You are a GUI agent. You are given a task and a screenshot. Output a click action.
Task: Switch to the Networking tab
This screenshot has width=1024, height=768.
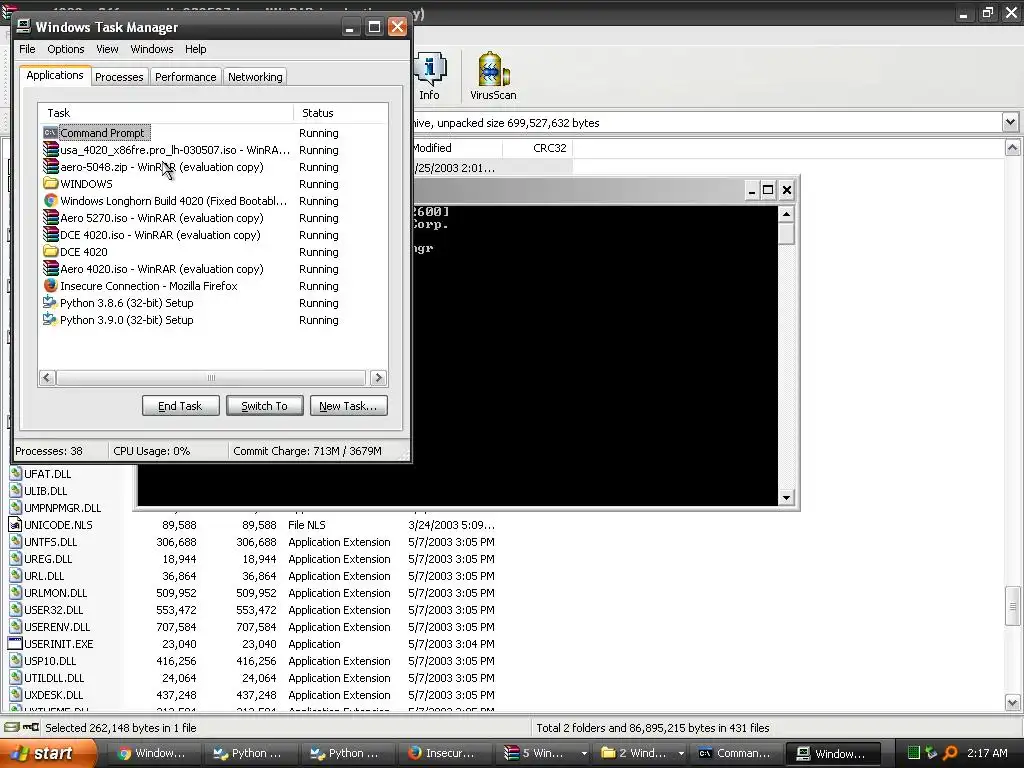click(x=255, y=76)
